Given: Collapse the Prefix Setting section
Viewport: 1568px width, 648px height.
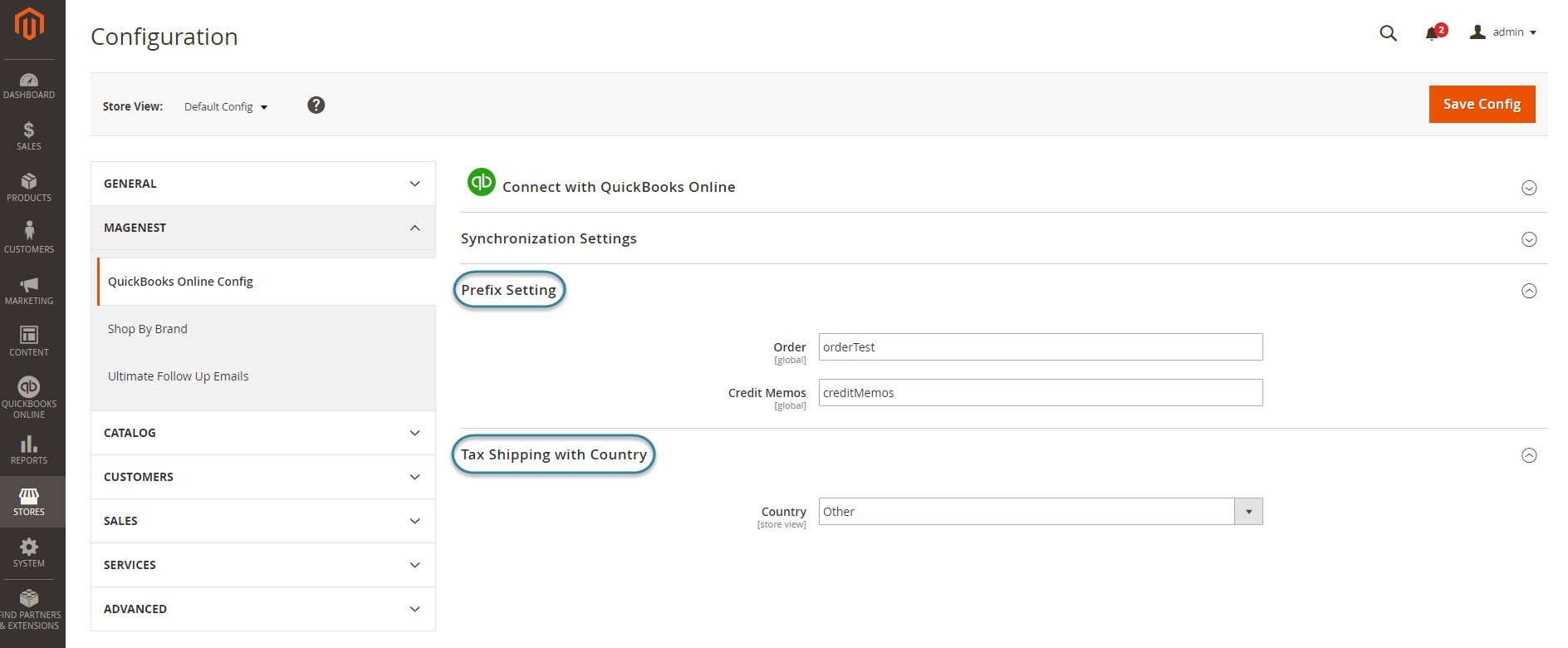Looking at the screenshot, I should pyautogui.click(x=1528, y=291).
